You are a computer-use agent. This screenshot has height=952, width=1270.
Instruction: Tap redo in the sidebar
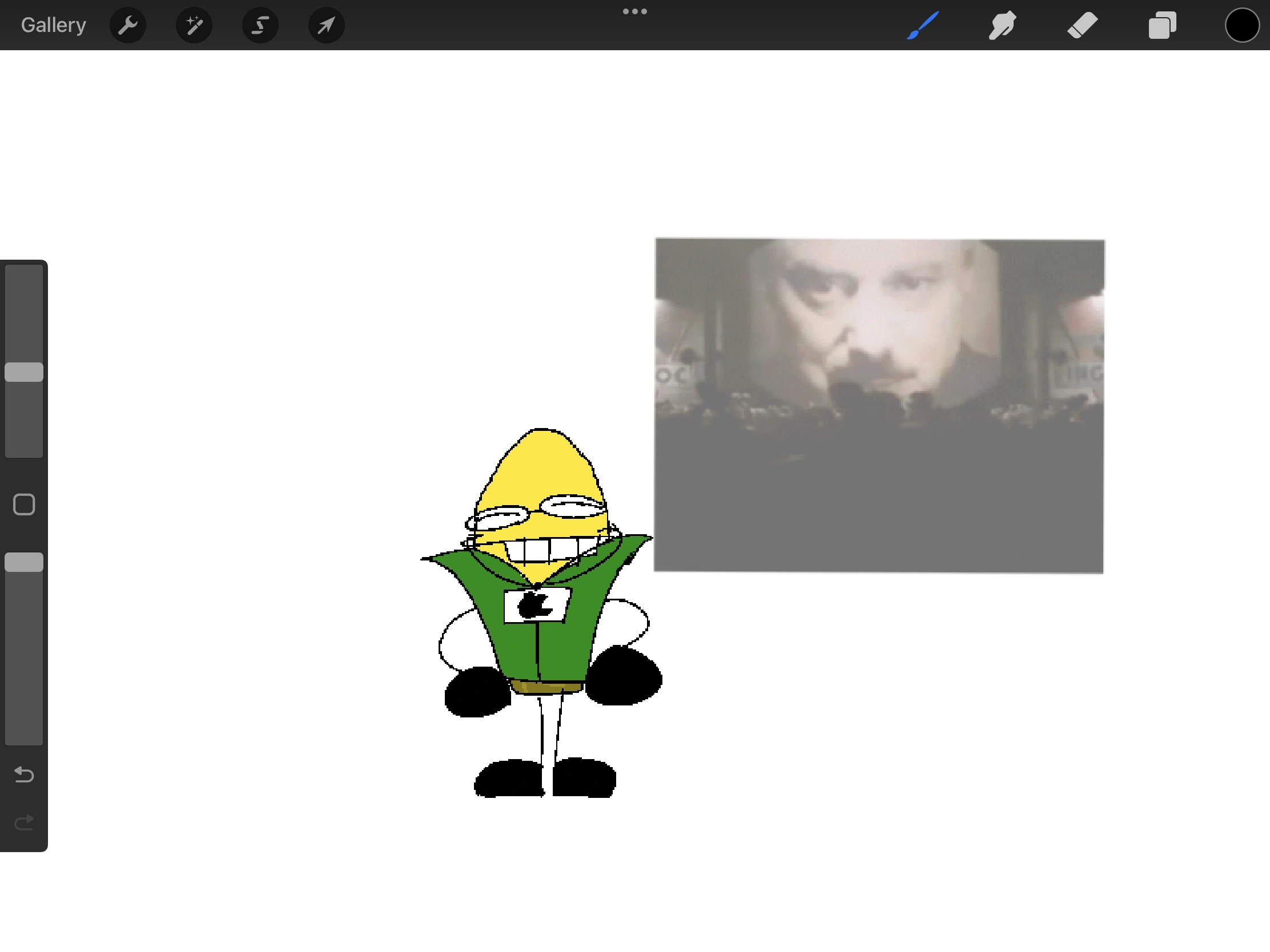[23, 823]
